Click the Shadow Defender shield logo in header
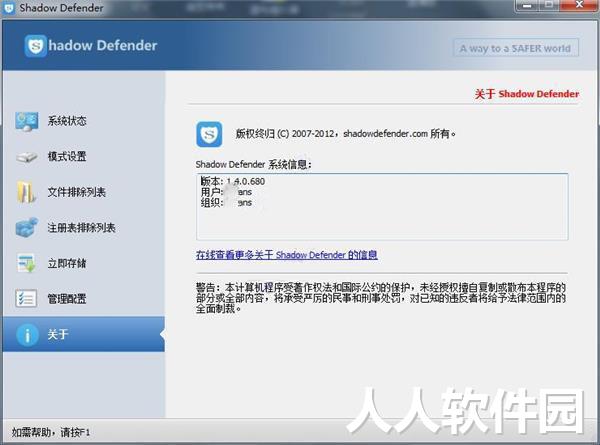The height and width of the screenshot is (445, 600). [x=36, y=46]
